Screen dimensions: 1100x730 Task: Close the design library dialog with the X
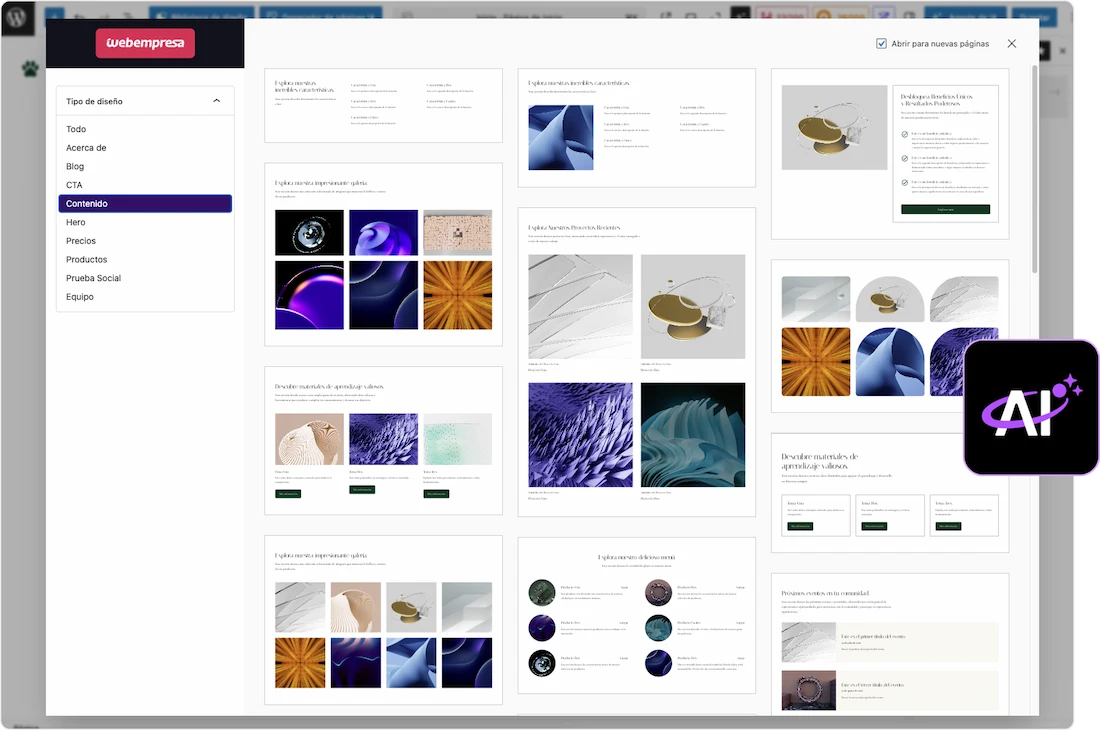point(1012,44)
